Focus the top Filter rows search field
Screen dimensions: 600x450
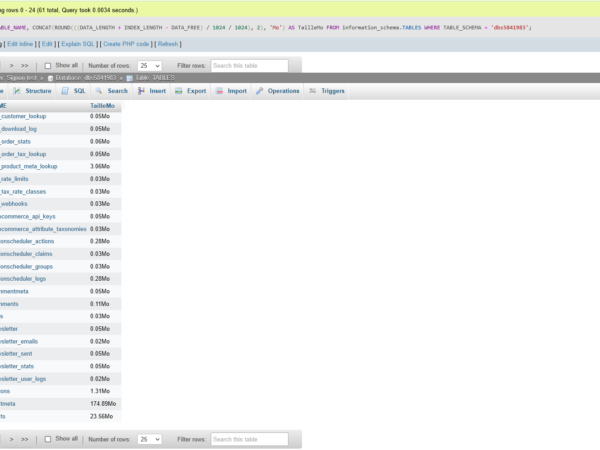249,65
